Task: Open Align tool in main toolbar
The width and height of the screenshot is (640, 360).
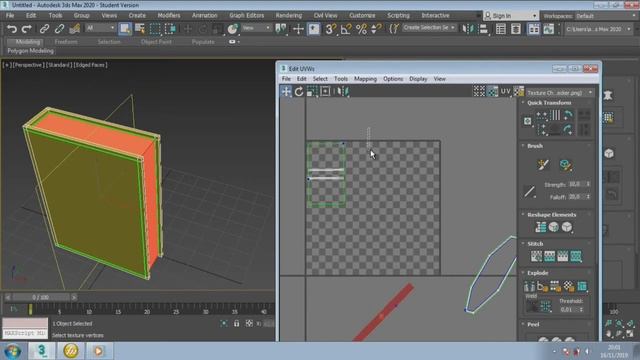Action: pyautogui.click(x=483, y=29)
